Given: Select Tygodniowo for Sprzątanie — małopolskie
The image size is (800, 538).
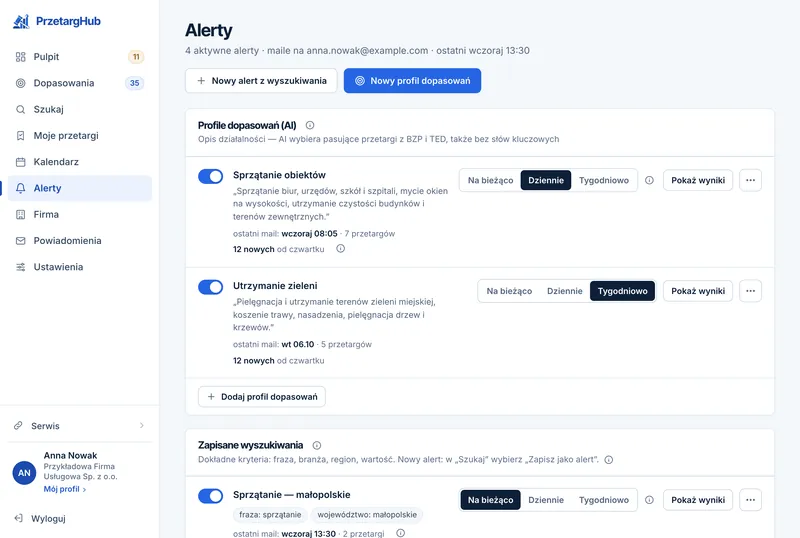Looking at the screenshot, I should click(604, 500).
